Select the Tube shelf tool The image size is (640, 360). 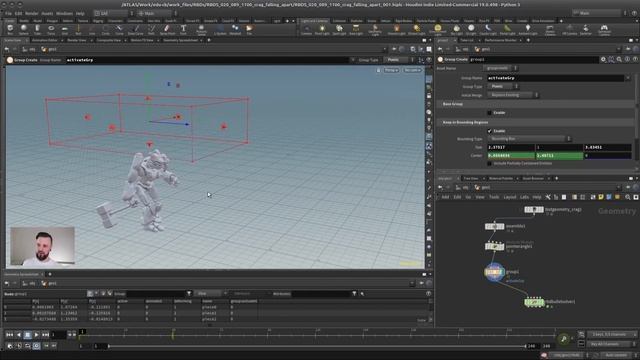37,29
